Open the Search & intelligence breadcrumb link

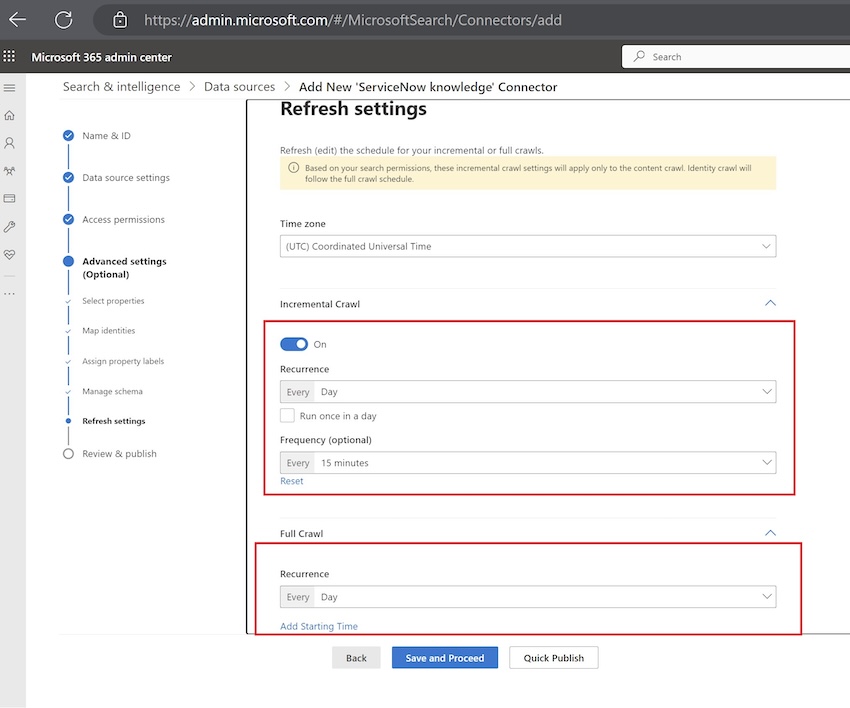121,86
